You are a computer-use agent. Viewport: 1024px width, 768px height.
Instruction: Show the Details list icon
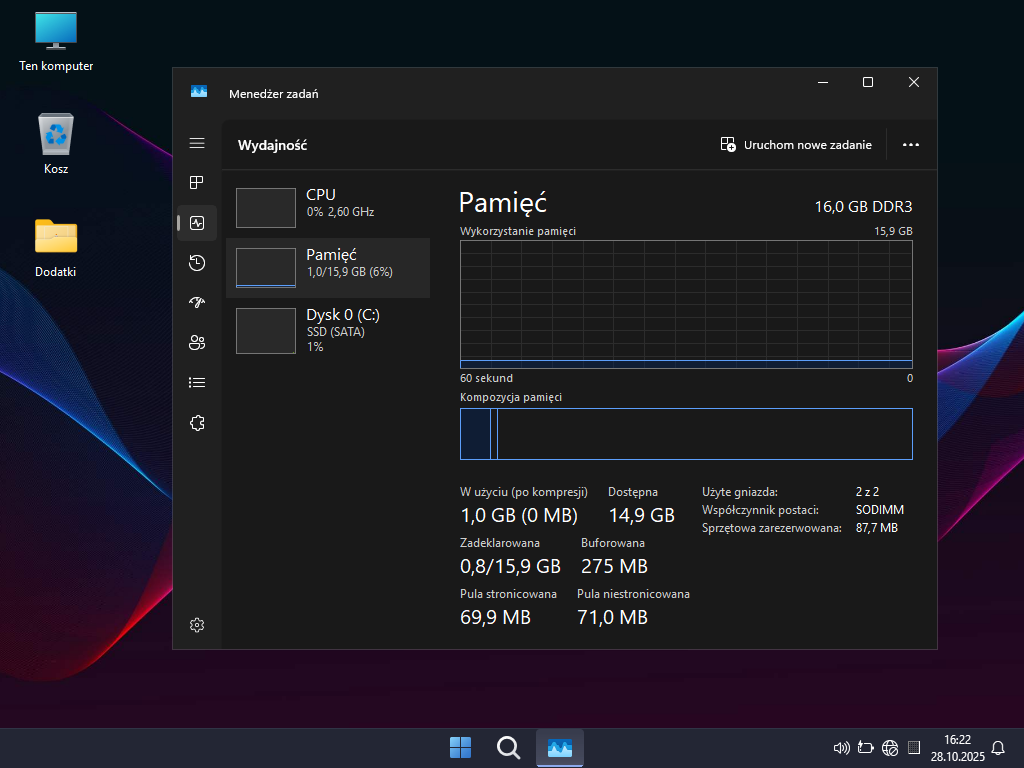[197, 383]
